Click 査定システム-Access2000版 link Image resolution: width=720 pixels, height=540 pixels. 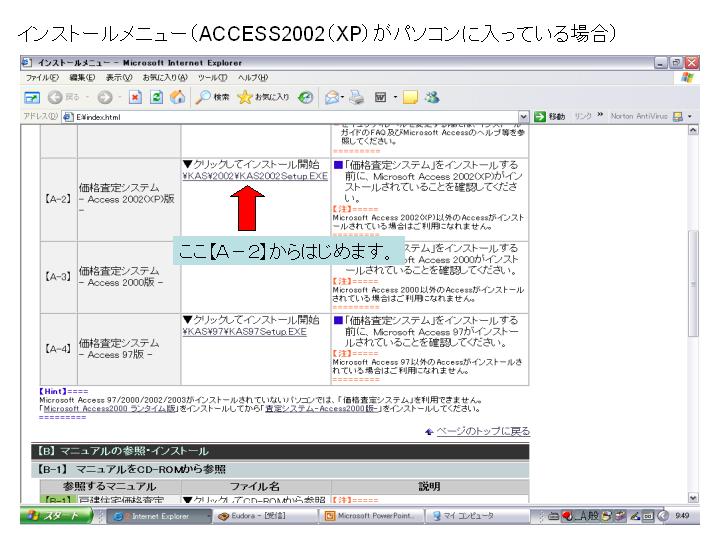click(x=322, y=408)
